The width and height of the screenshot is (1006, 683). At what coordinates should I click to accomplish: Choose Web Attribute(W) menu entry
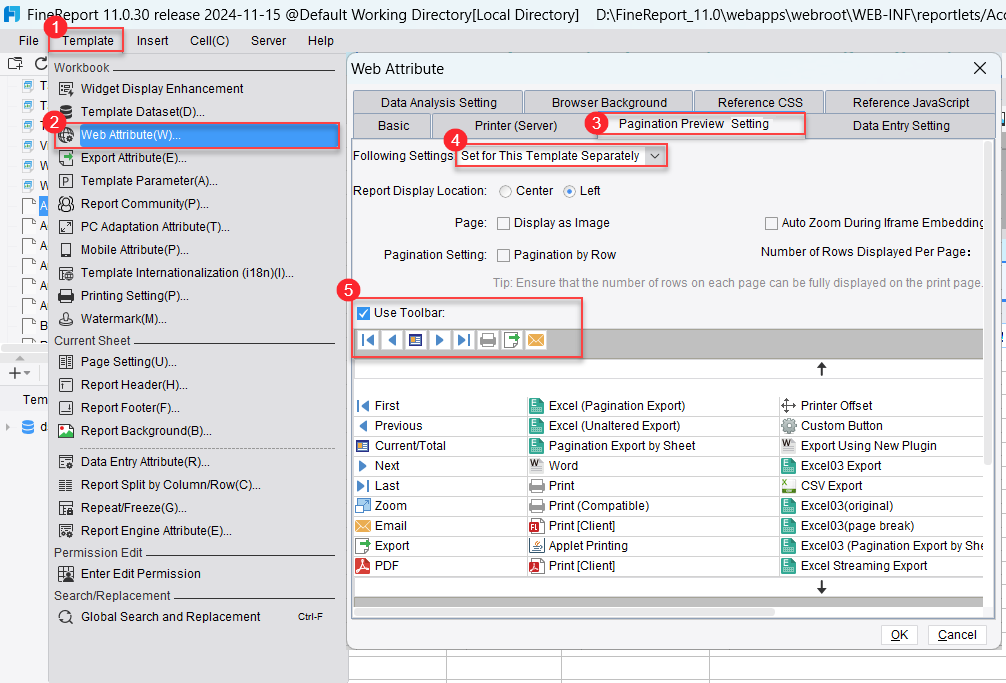[196, 135]
